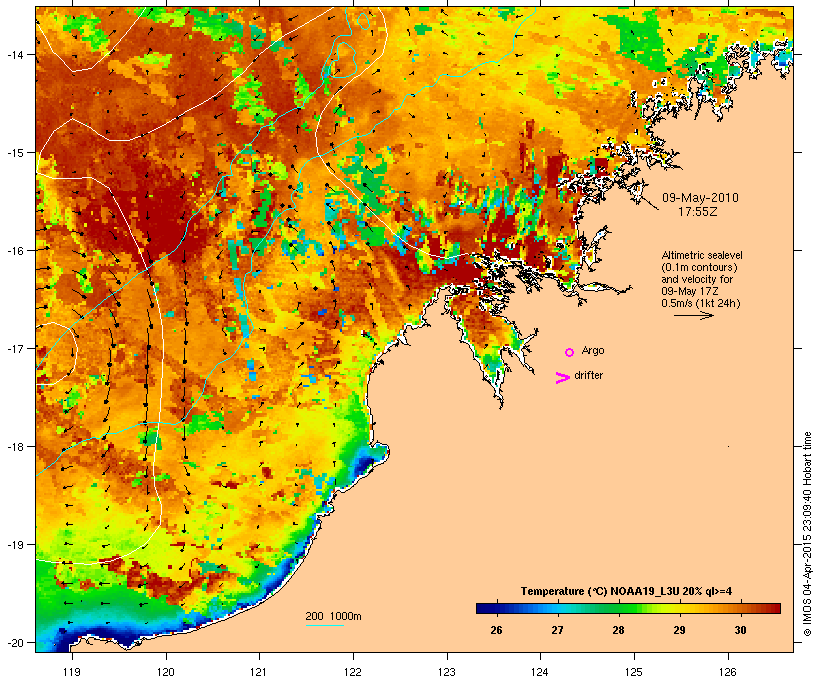Click colorbar tick label 27
Viewport: 820px width, 680px height.
tap(557, 630)
